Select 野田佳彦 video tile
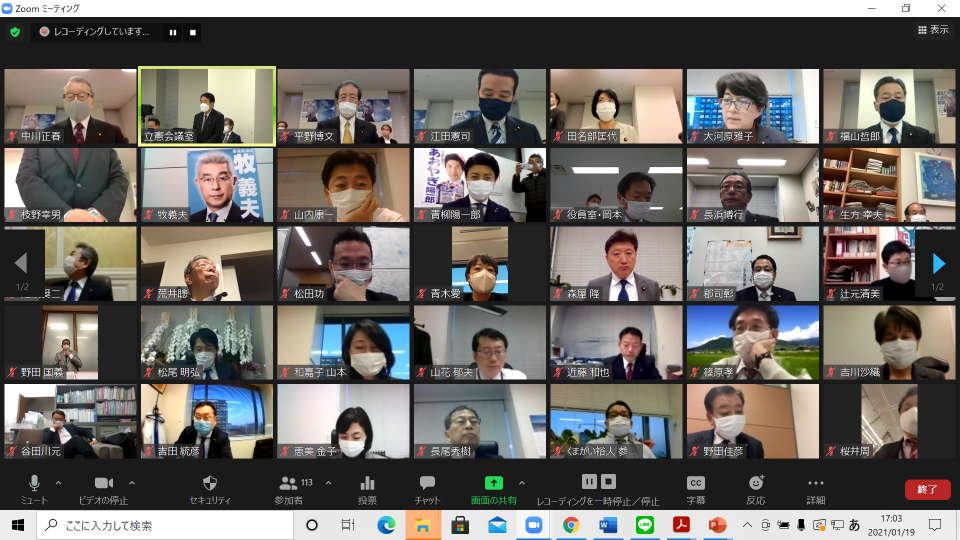 click(753, 421)
